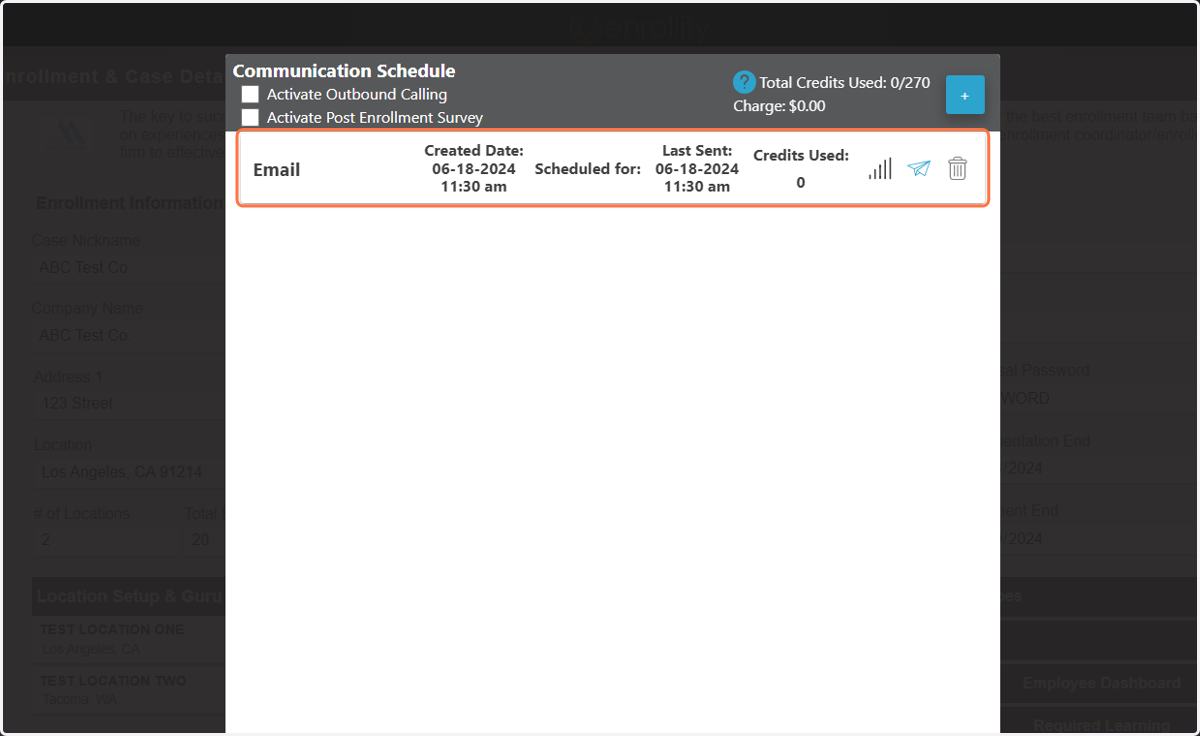Image resolution: width=1200 pixels, height=736 pixels.
Task: Tick Activate Post Enrollment Survey checkbox
Action: (250, 118)
